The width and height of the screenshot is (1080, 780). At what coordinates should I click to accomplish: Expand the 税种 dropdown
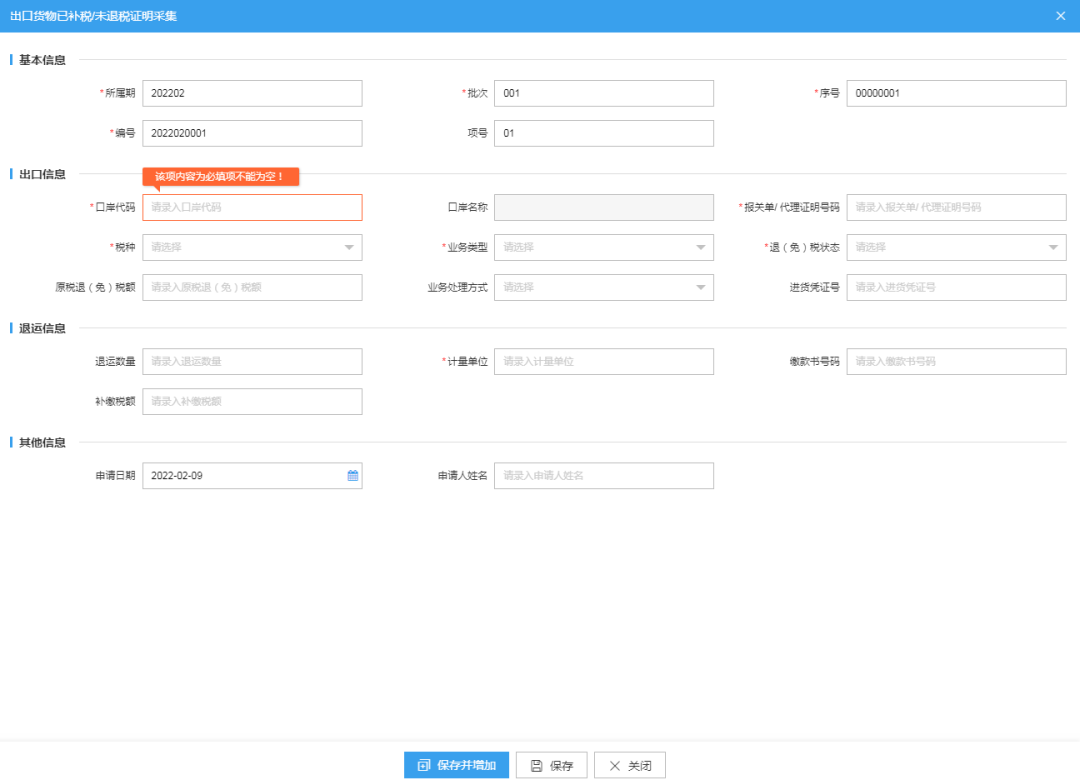pyautogui.click(x=252, y=247)
